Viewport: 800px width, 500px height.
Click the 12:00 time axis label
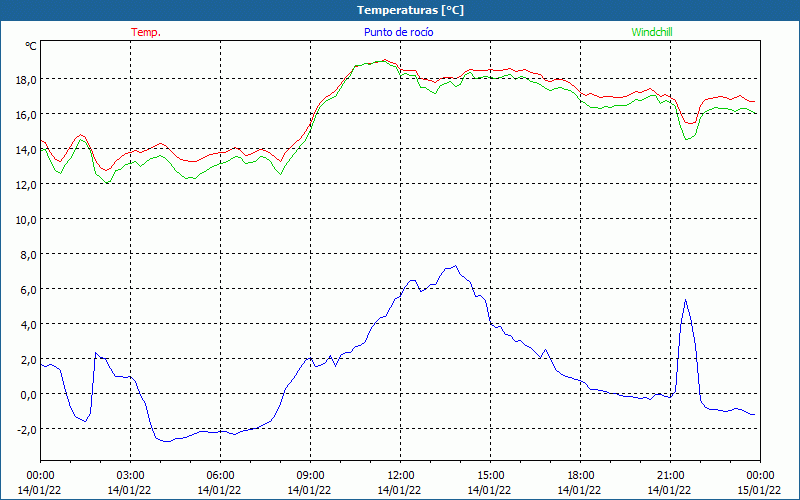(401, 476)
